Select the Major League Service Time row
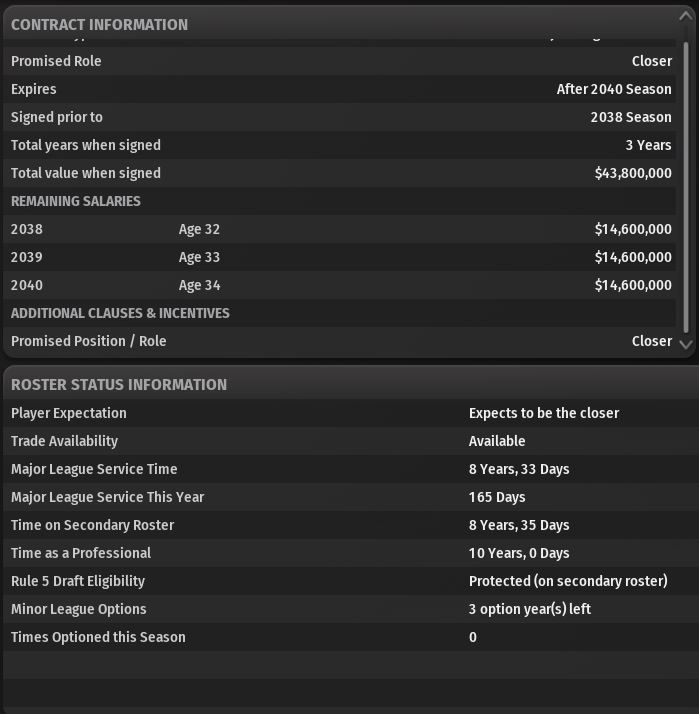The image size is (699, 714). coord(351,469)
